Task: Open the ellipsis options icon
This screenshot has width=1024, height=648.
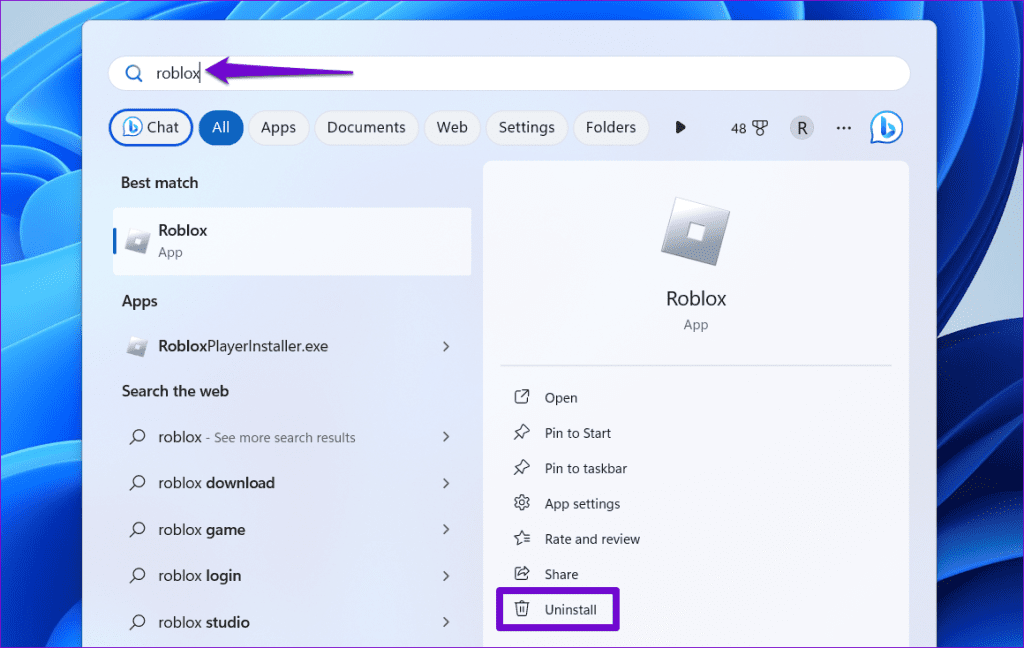Action: pos(843,127)
